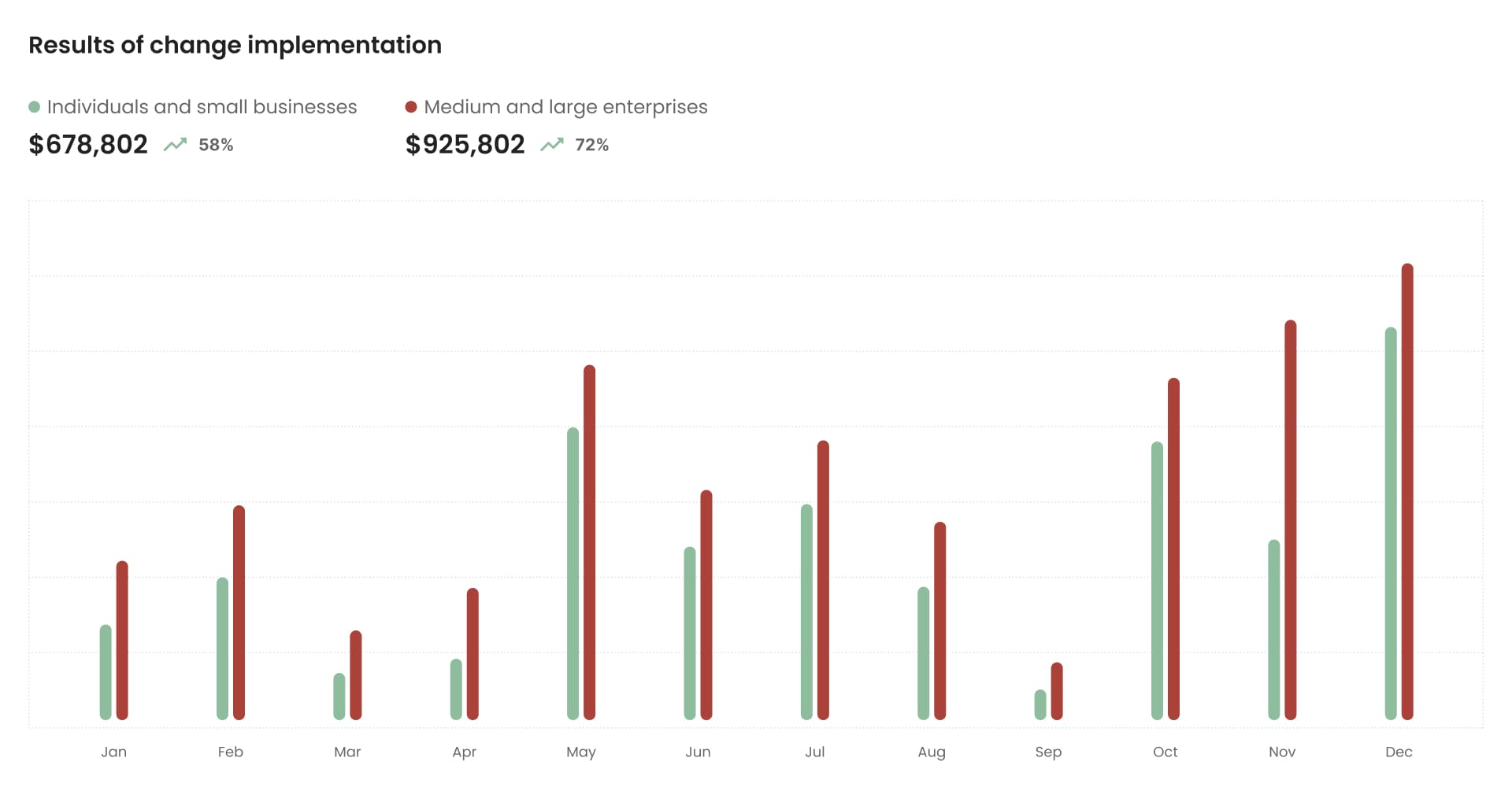Toggle the Medium and large enterprises legend

[565, 107]
